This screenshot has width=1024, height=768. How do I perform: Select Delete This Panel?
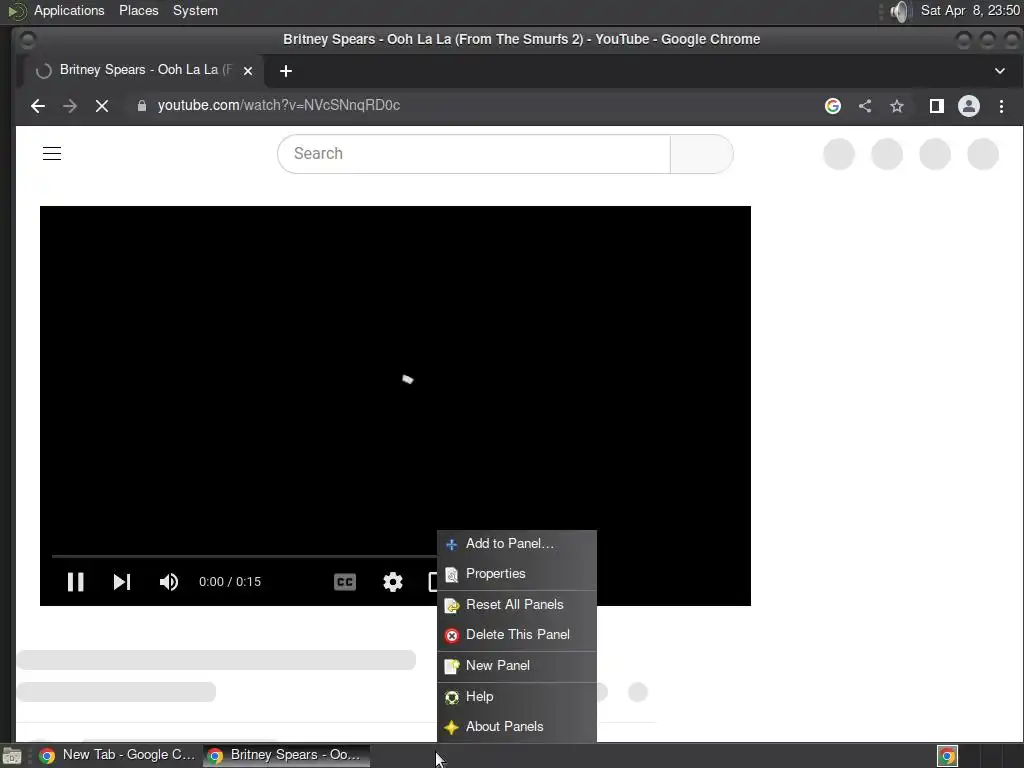(x=517, y=635)
